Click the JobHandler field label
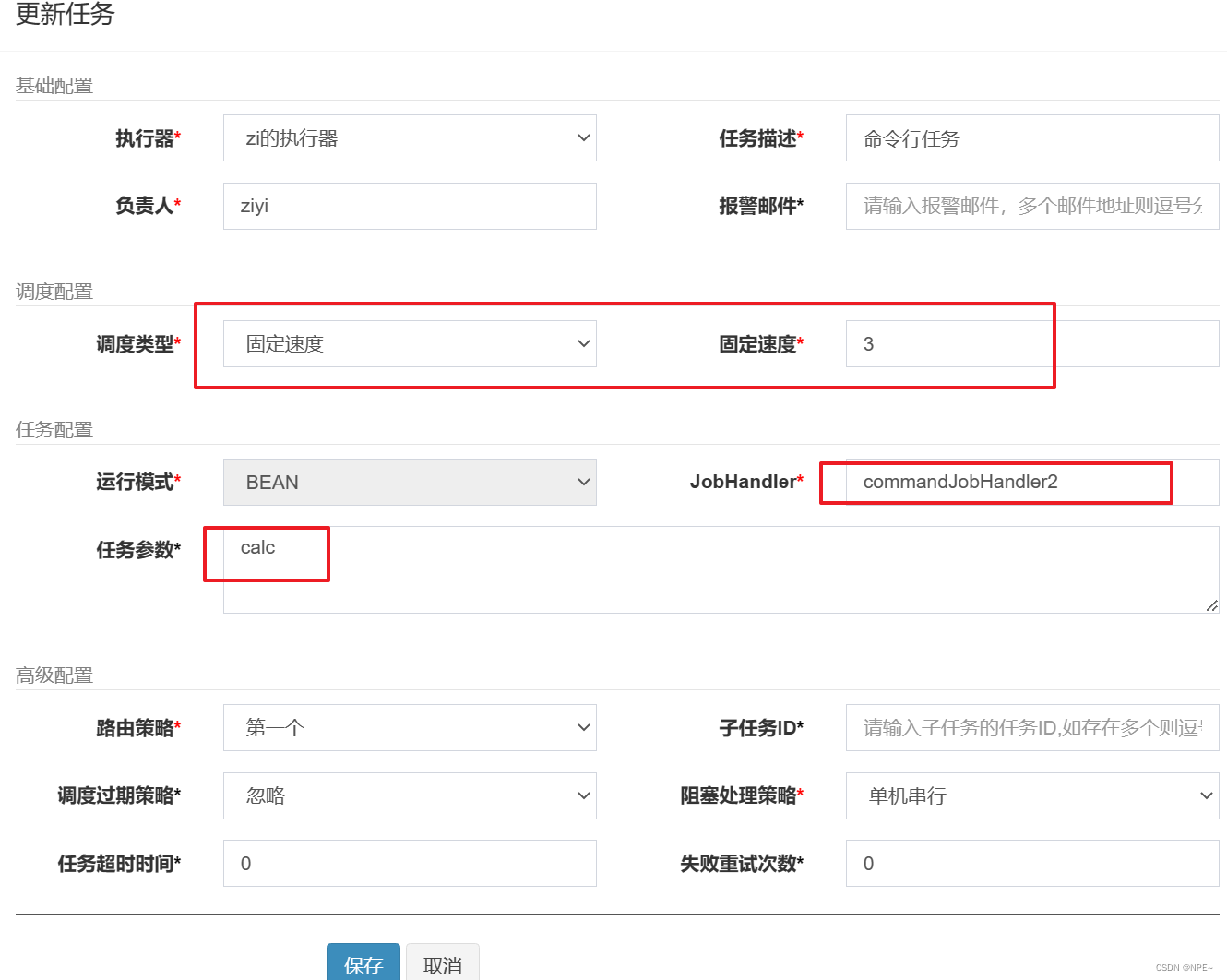This screenshot has height=980, width=1227. pos(746,482)
